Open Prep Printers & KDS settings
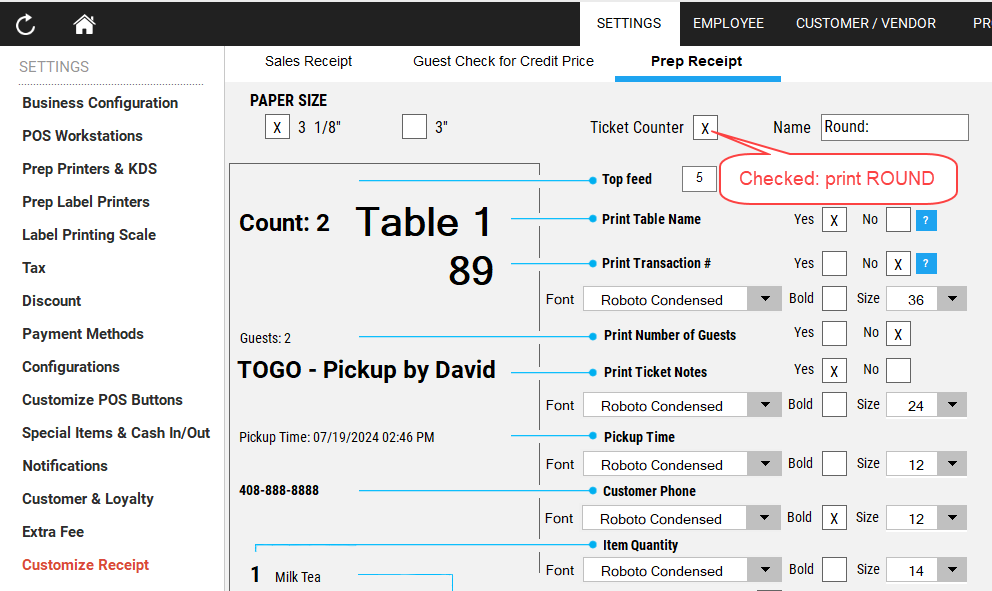Screen dimensions: 992x591 tap(90, 169)
